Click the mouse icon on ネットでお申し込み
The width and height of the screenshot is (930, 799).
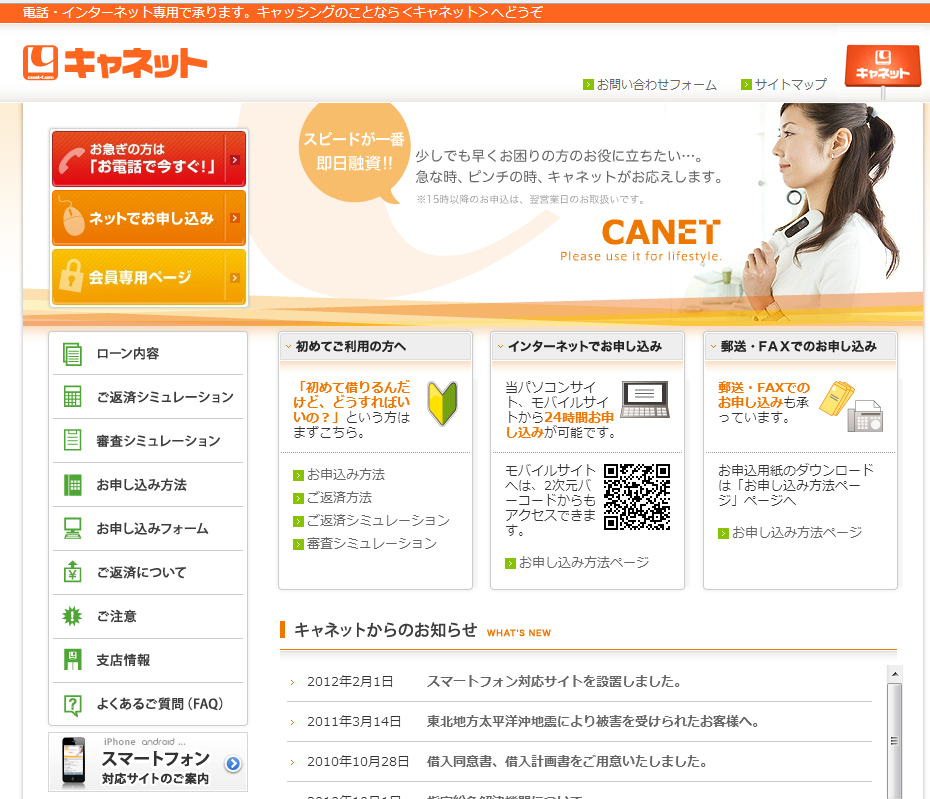click(72, 218)
